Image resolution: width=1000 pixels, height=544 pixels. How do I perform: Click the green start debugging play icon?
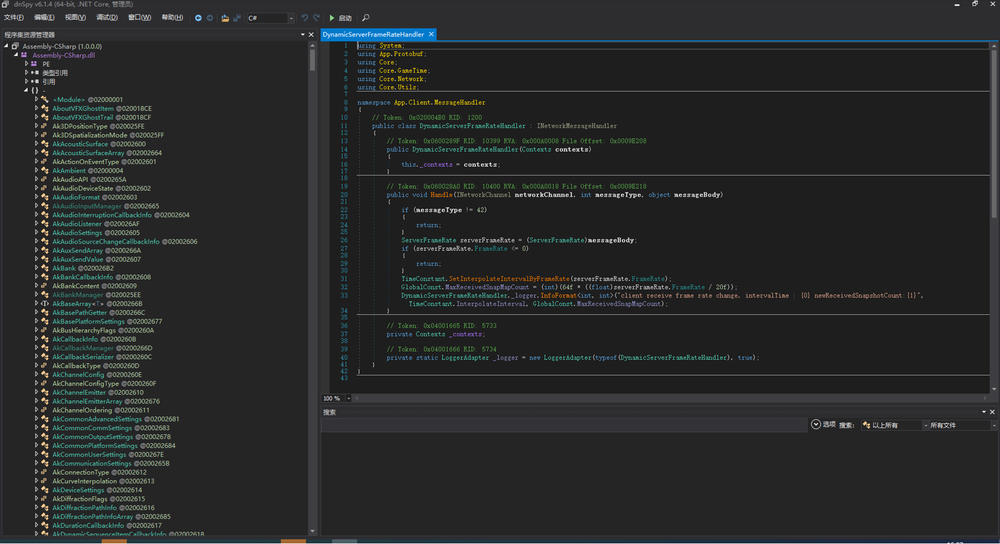click(332, 18)
